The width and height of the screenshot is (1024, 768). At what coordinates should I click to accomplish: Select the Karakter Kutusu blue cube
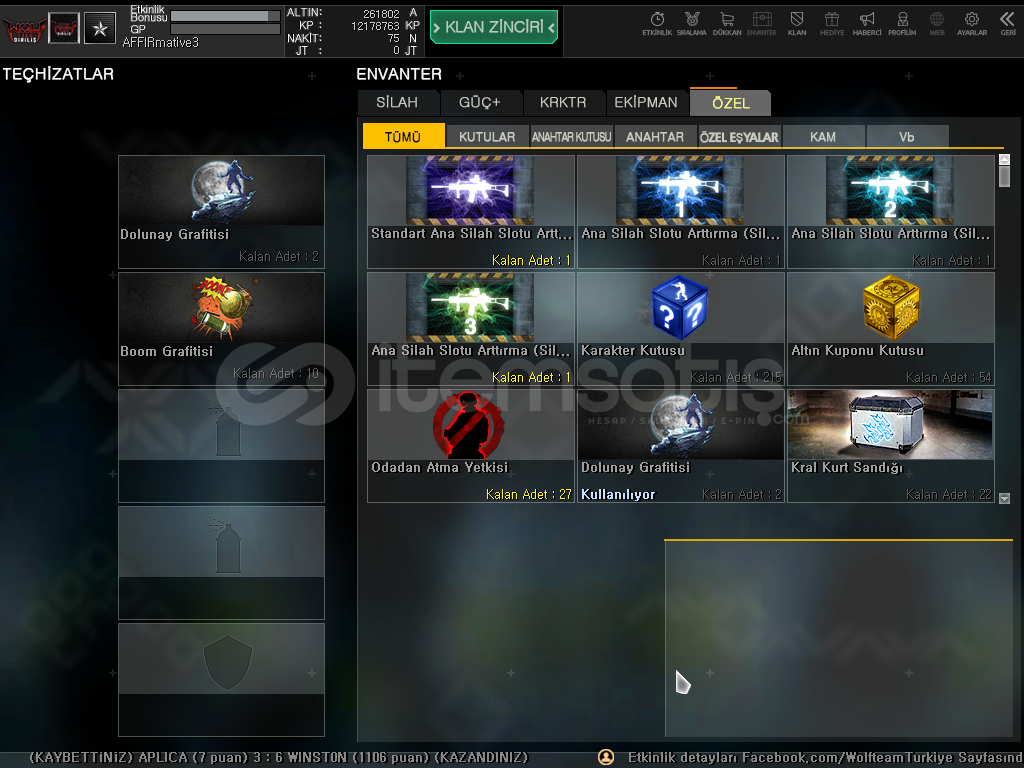680,328
